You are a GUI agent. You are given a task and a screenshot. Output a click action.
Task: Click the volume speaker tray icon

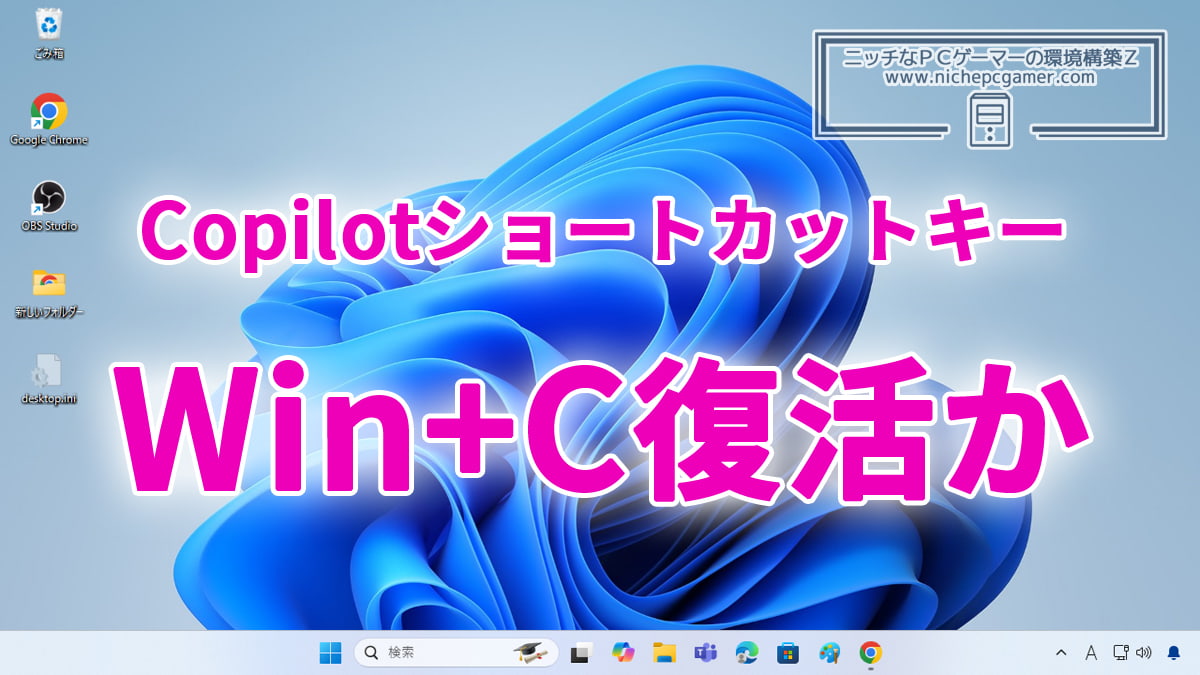(1144, 653)
